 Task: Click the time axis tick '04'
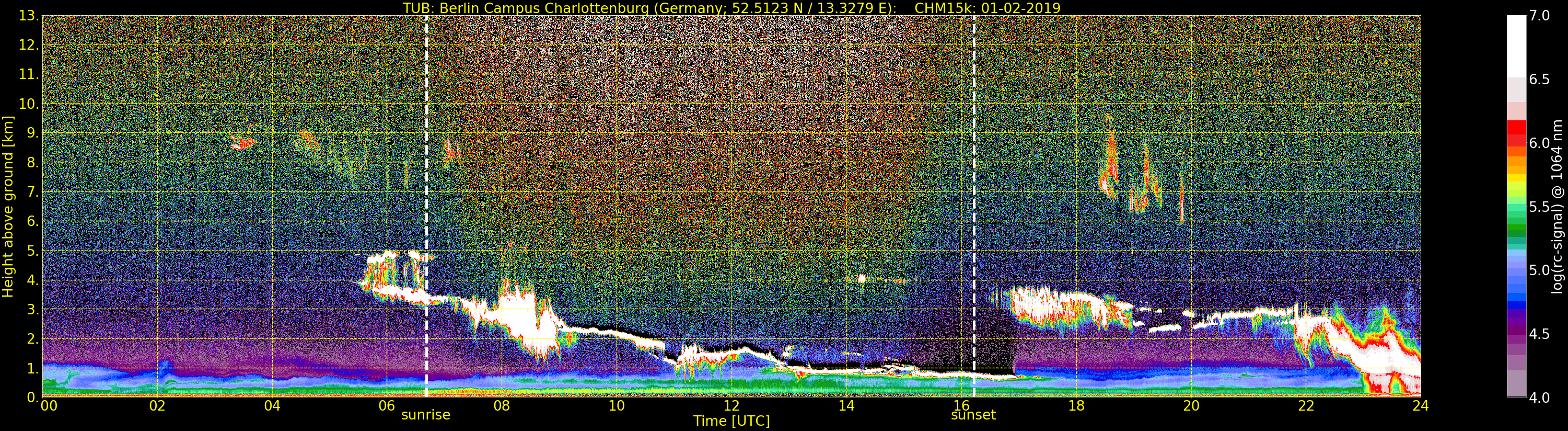click(x=272, y=405)
